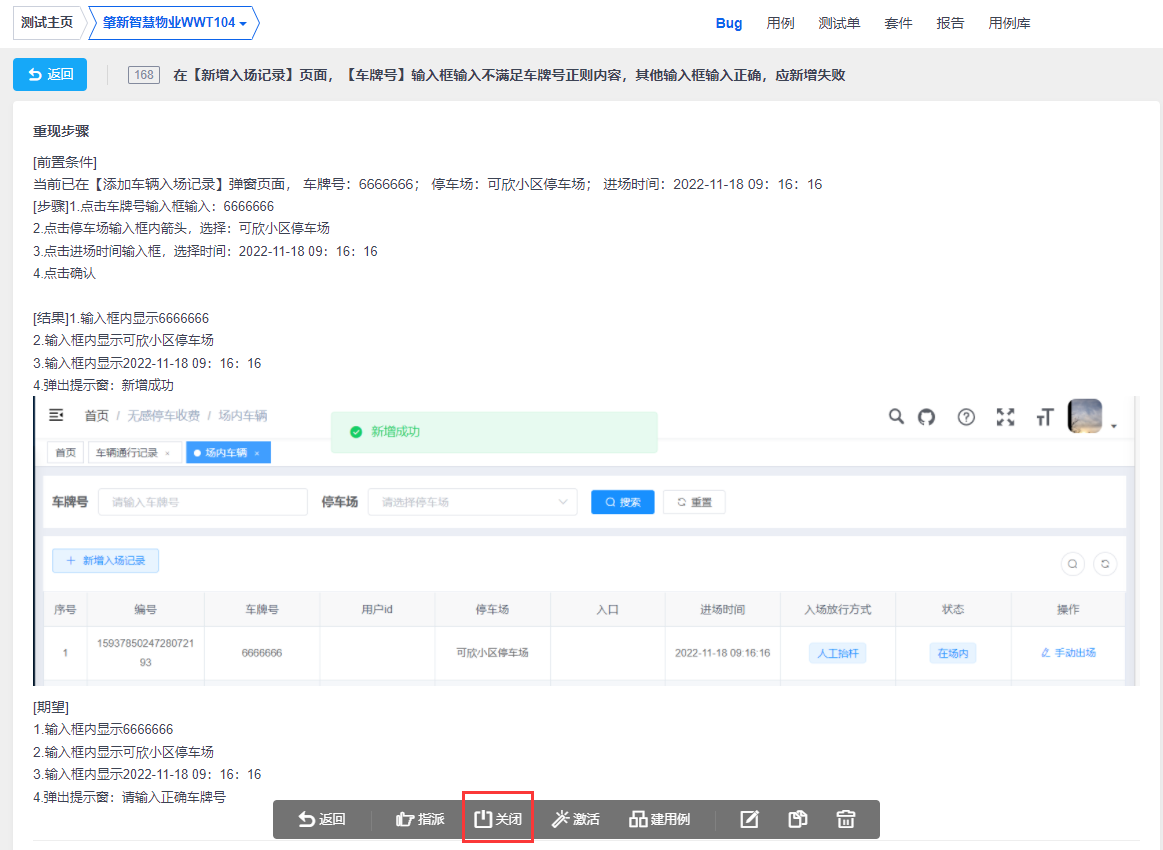
Task: Click 关闭 in the bottom toolbar
Action: click(x=498, y=819)
